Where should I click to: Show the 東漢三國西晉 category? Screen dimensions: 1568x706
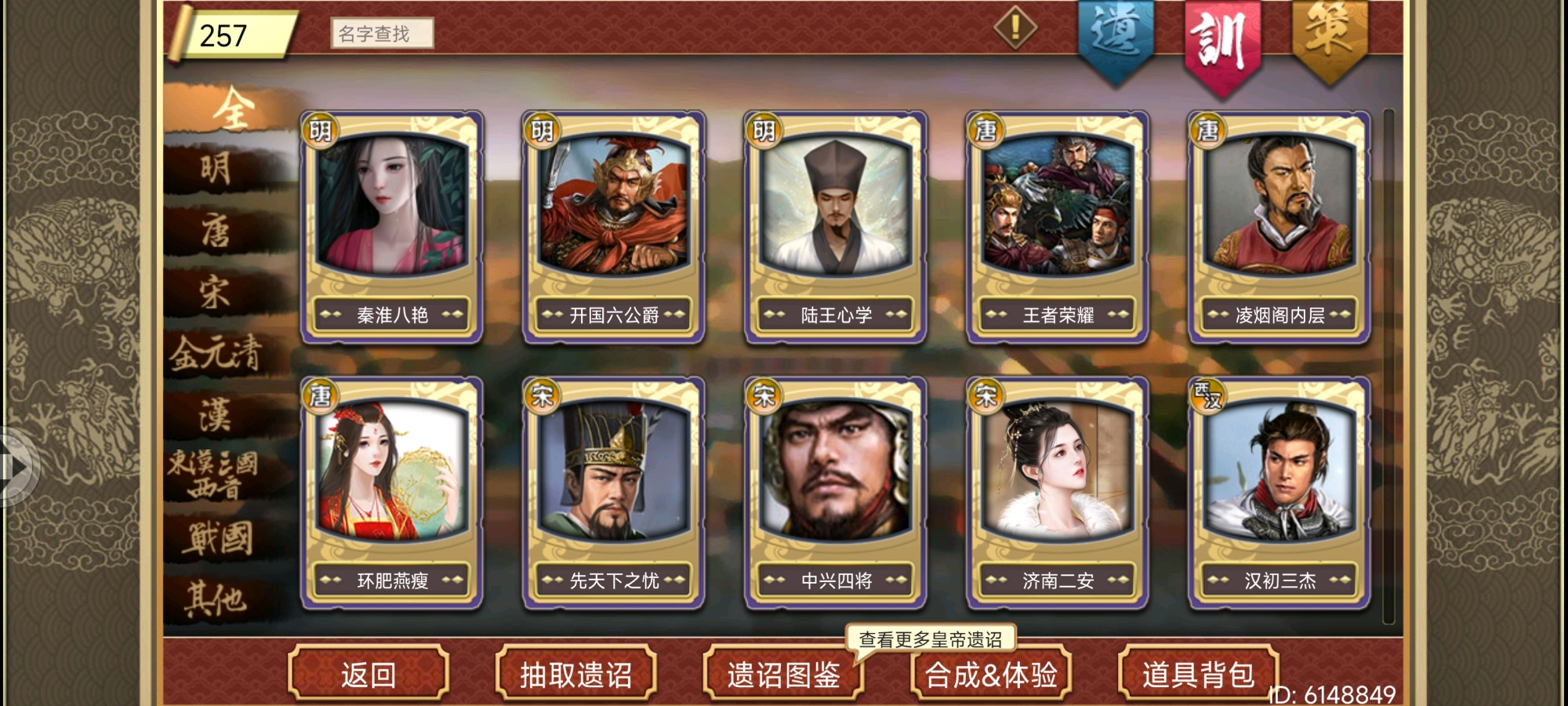(215, 475)
